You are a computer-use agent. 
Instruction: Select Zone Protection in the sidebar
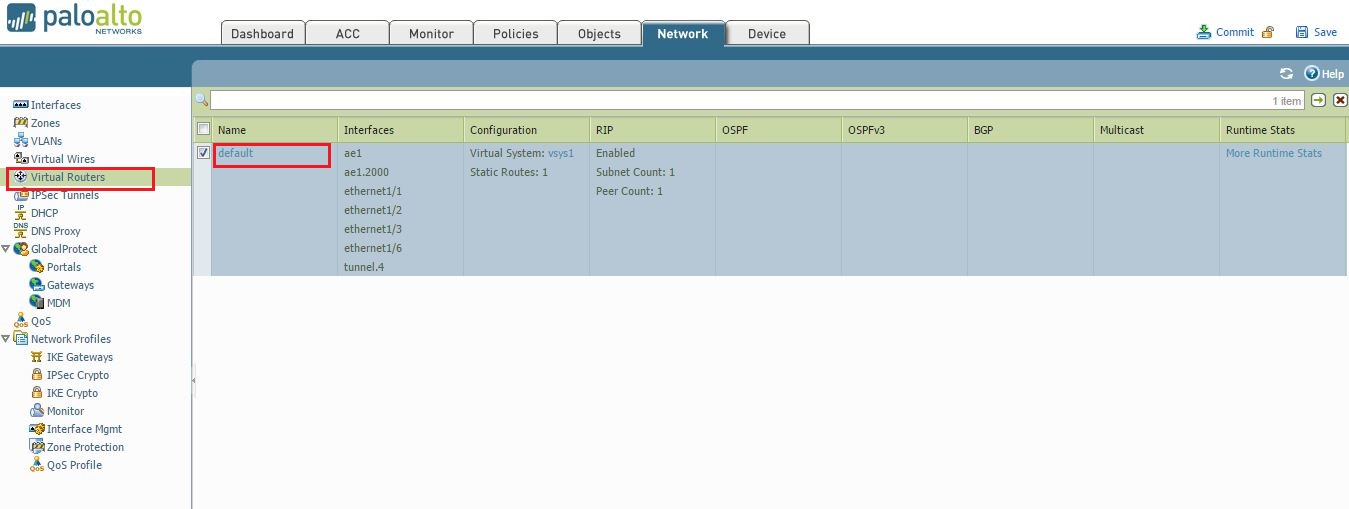pyautogui.click(x=85, y=447)
